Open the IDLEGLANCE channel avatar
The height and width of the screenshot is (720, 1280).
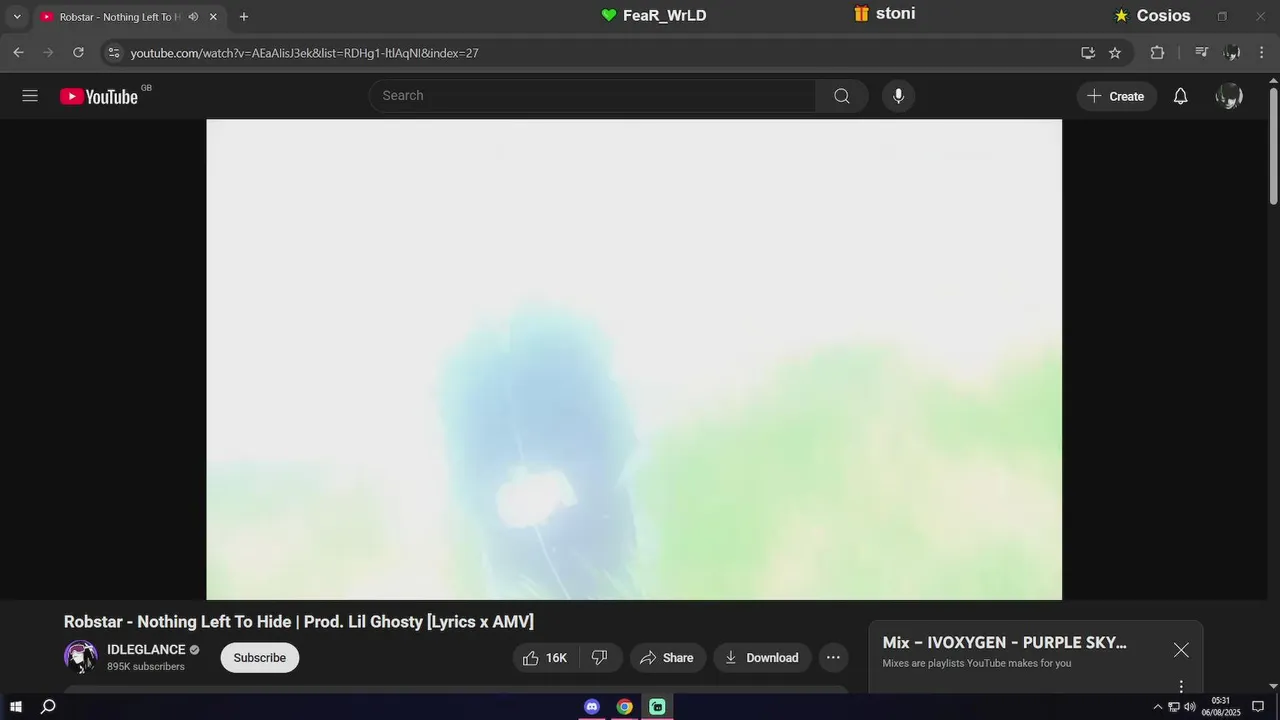click(81, 657)
